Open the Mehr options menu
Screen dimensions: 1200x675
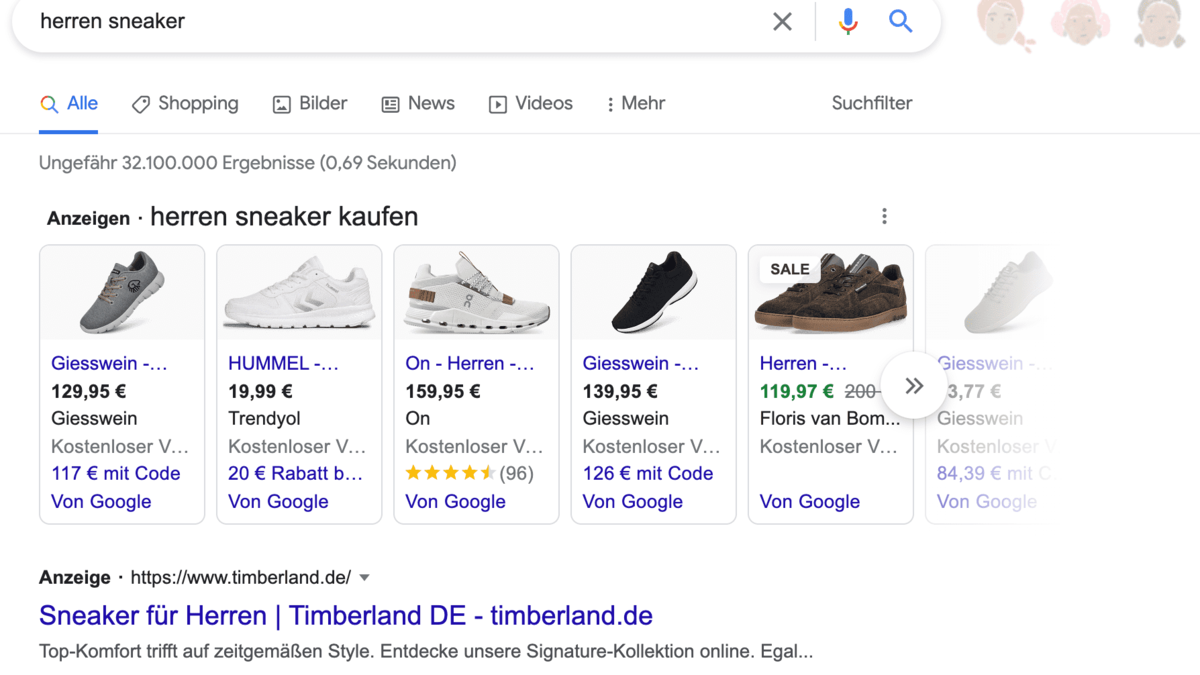pyautogui.click(x=634, y=103)
